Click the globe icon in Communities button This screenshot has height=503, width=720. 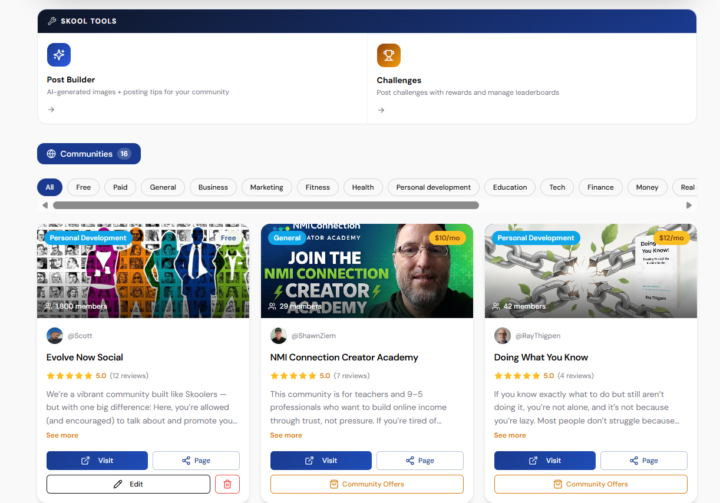point(51,154)
